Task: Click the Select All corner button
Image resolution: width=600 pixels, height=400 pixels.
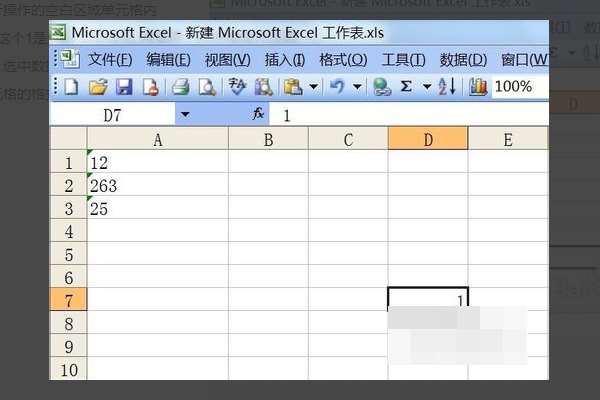Action: [x=68, y=139]
